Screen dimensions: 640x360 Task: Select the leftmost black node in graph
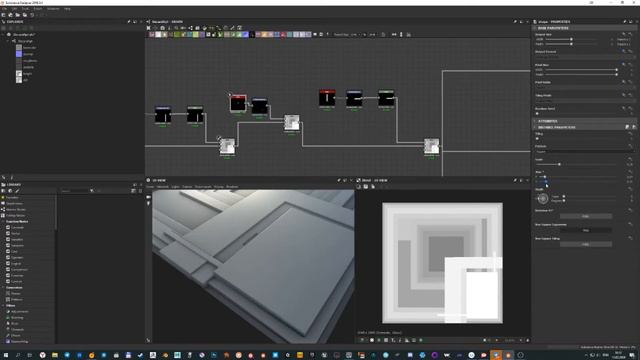pos(163,115)
